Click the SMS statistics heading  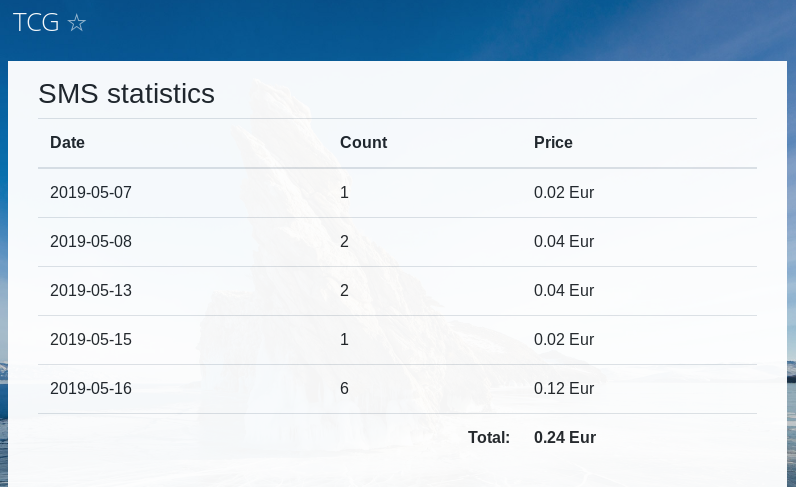click(x=126, y=94)
